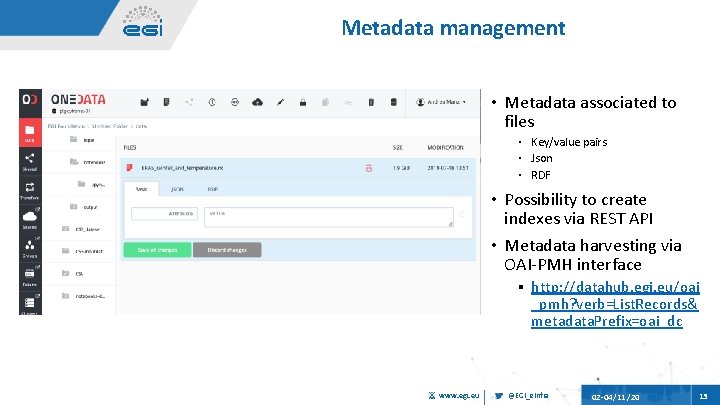Click the Attribute input field

click(164, 214)
